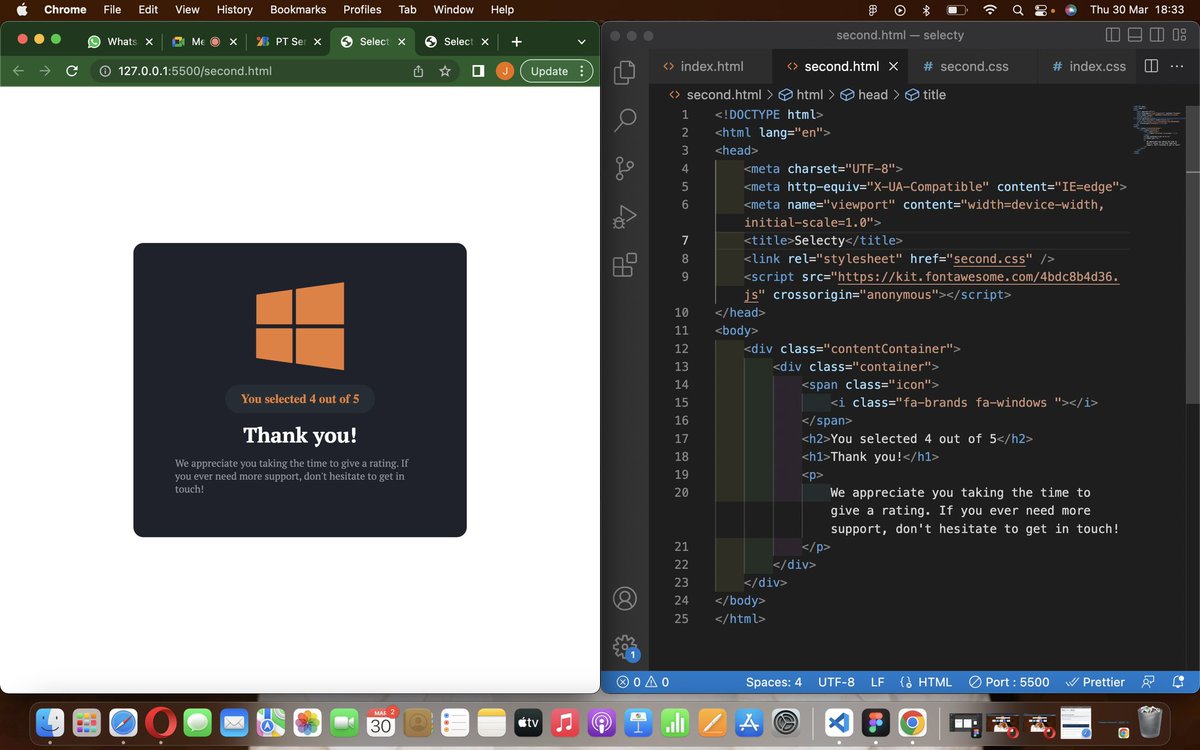
Task: Select the second.html breadcrumb
Action: click(x=714, y=94)
